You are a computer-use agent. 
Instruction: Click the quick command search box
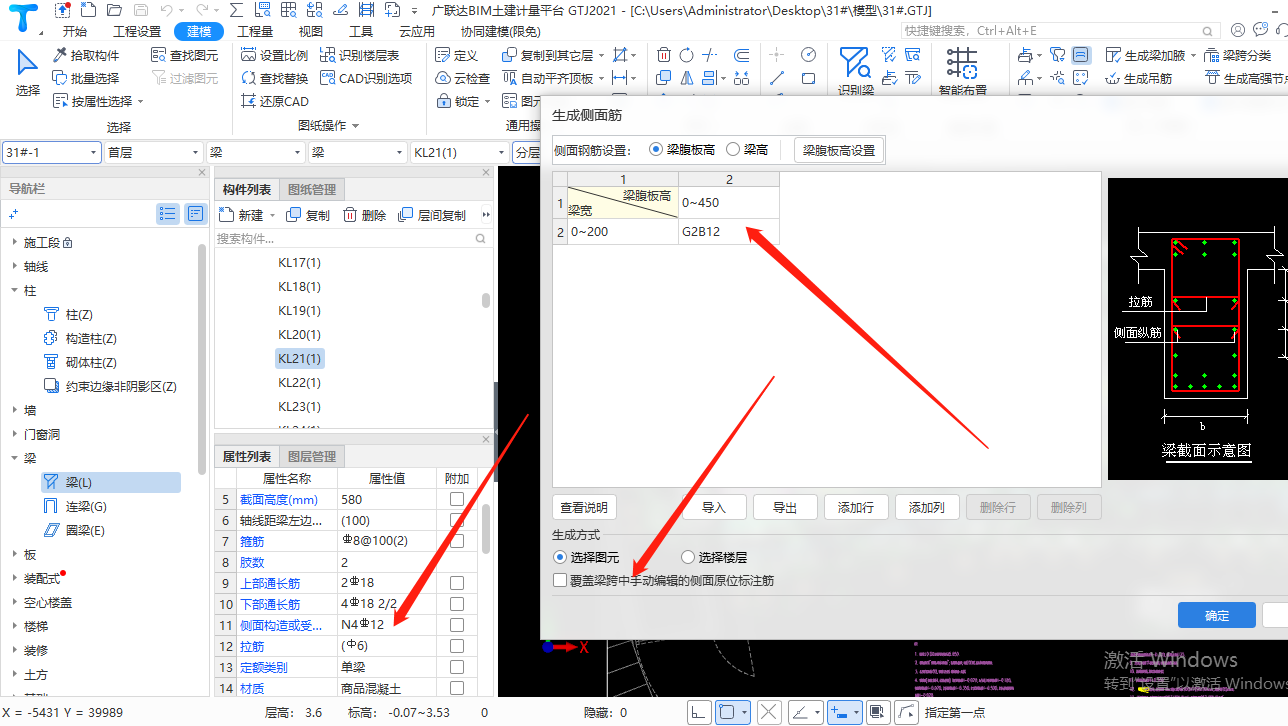coord(1059,31)
